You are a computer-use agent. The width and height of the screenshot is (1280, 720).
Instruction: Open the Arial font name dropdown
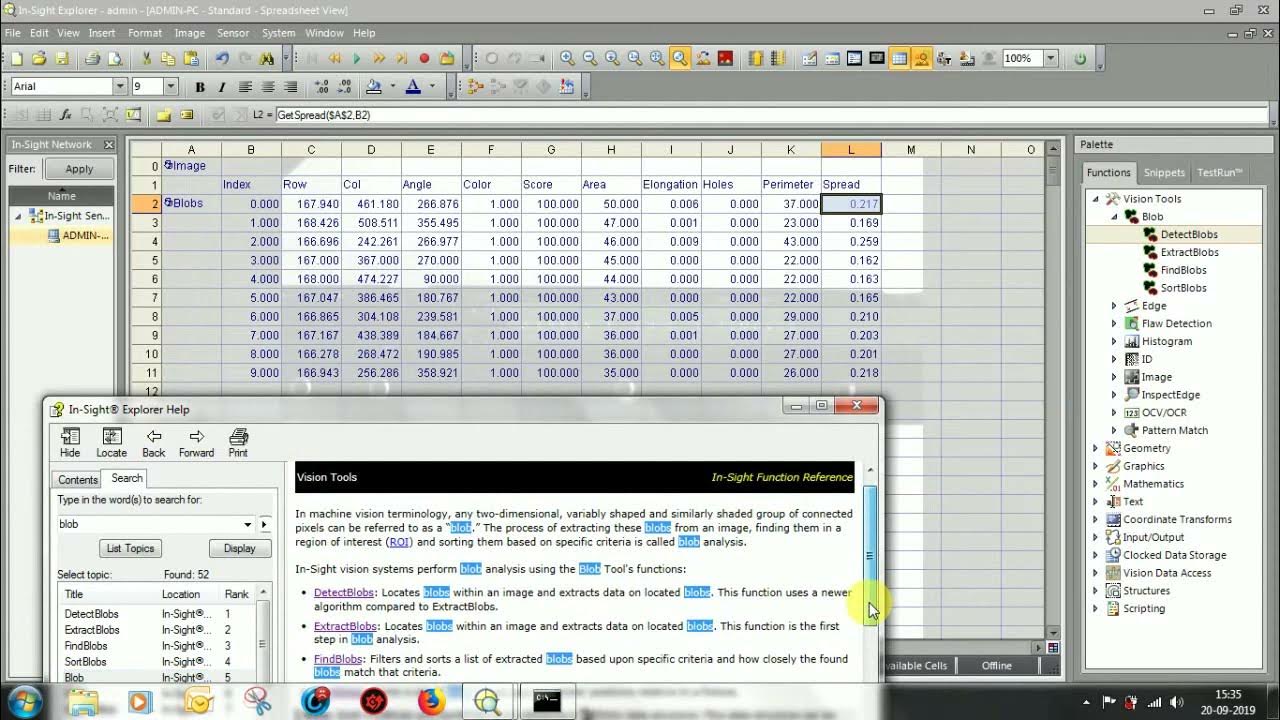[x=120, y=87]
